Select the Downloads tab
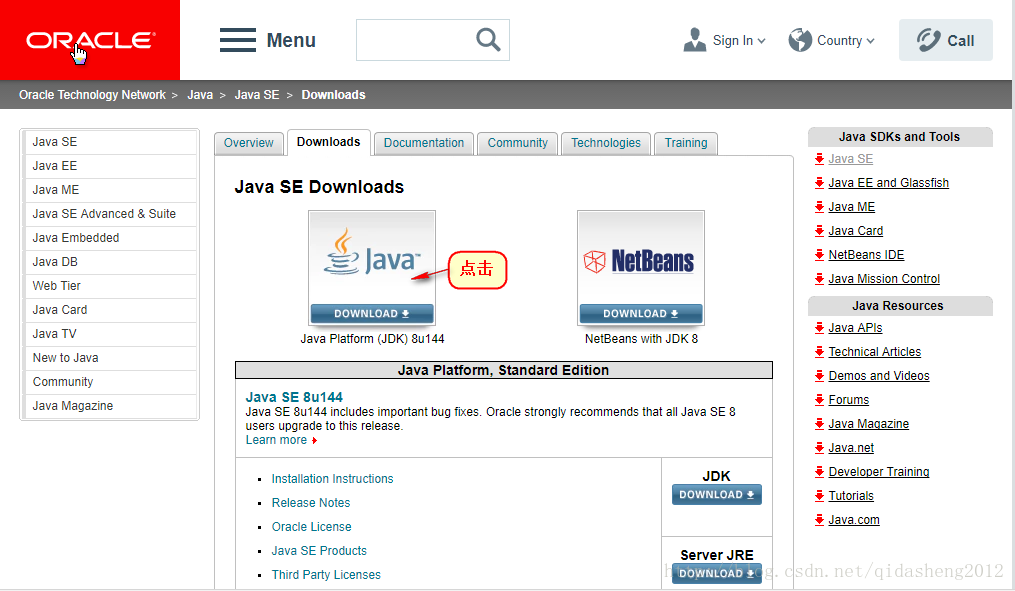Viewport: 1015px width, 591px height. (328, 142)
